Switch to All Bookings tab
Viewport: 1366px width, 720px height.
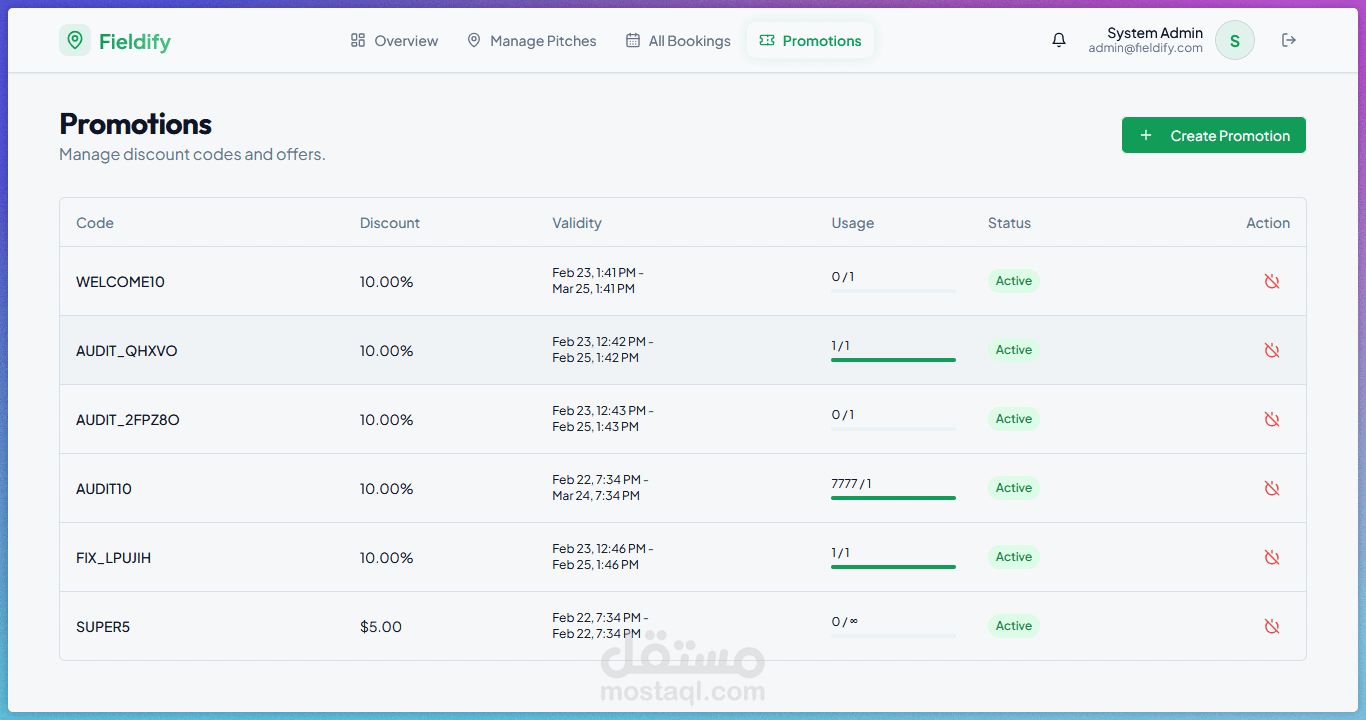pos(678,41)
